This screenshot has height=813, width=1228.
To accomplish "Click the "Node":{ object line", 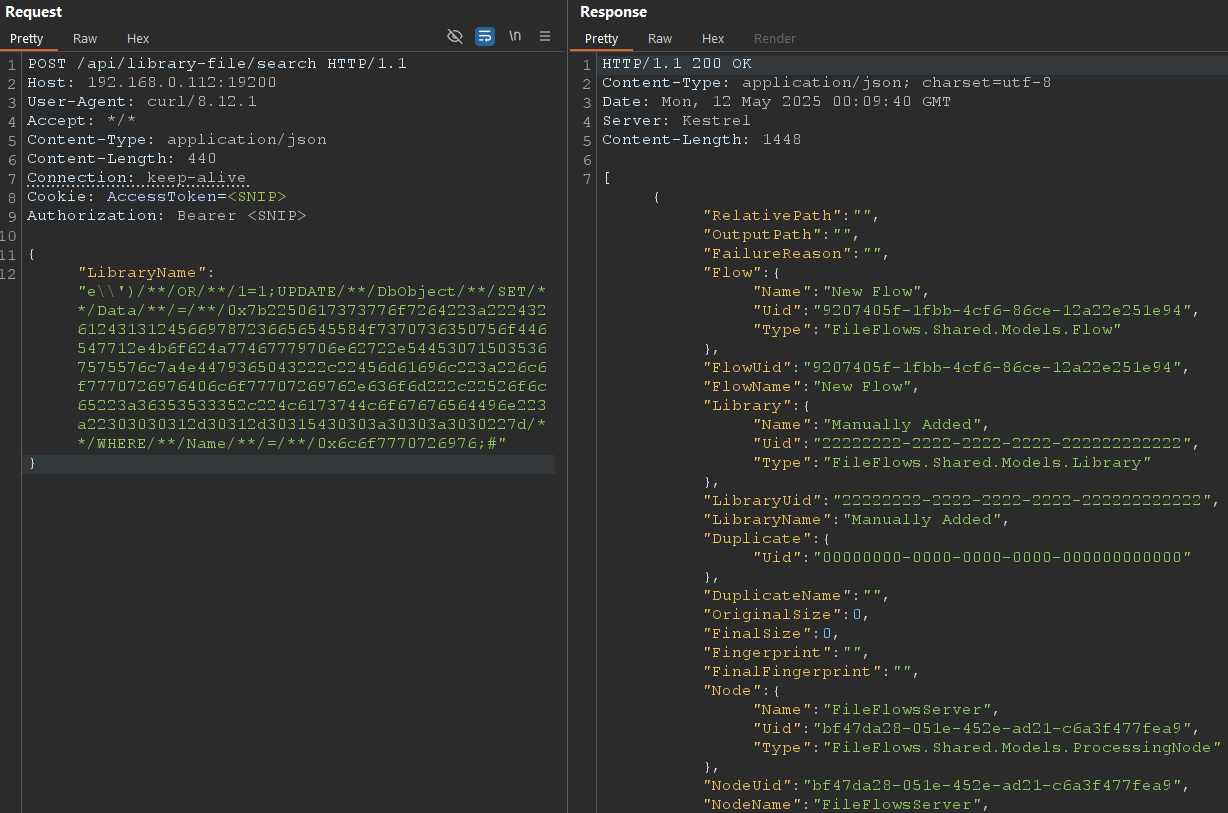I will point(742,690).
